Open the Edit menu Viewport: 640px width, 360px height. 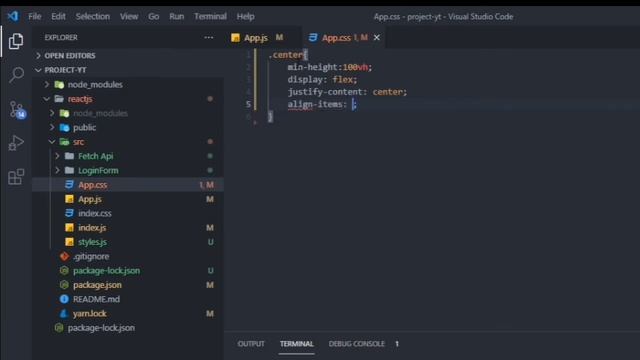58,16
